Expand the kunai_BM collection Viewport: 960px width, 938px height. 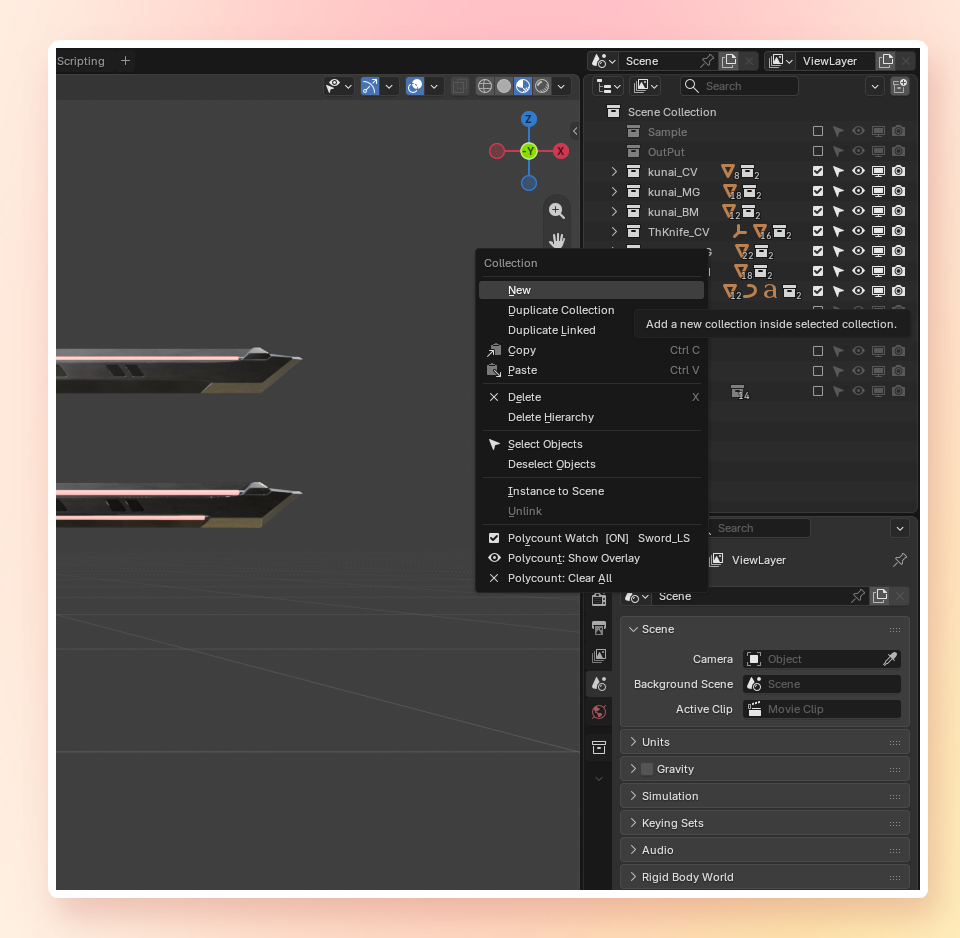(614, 212)
